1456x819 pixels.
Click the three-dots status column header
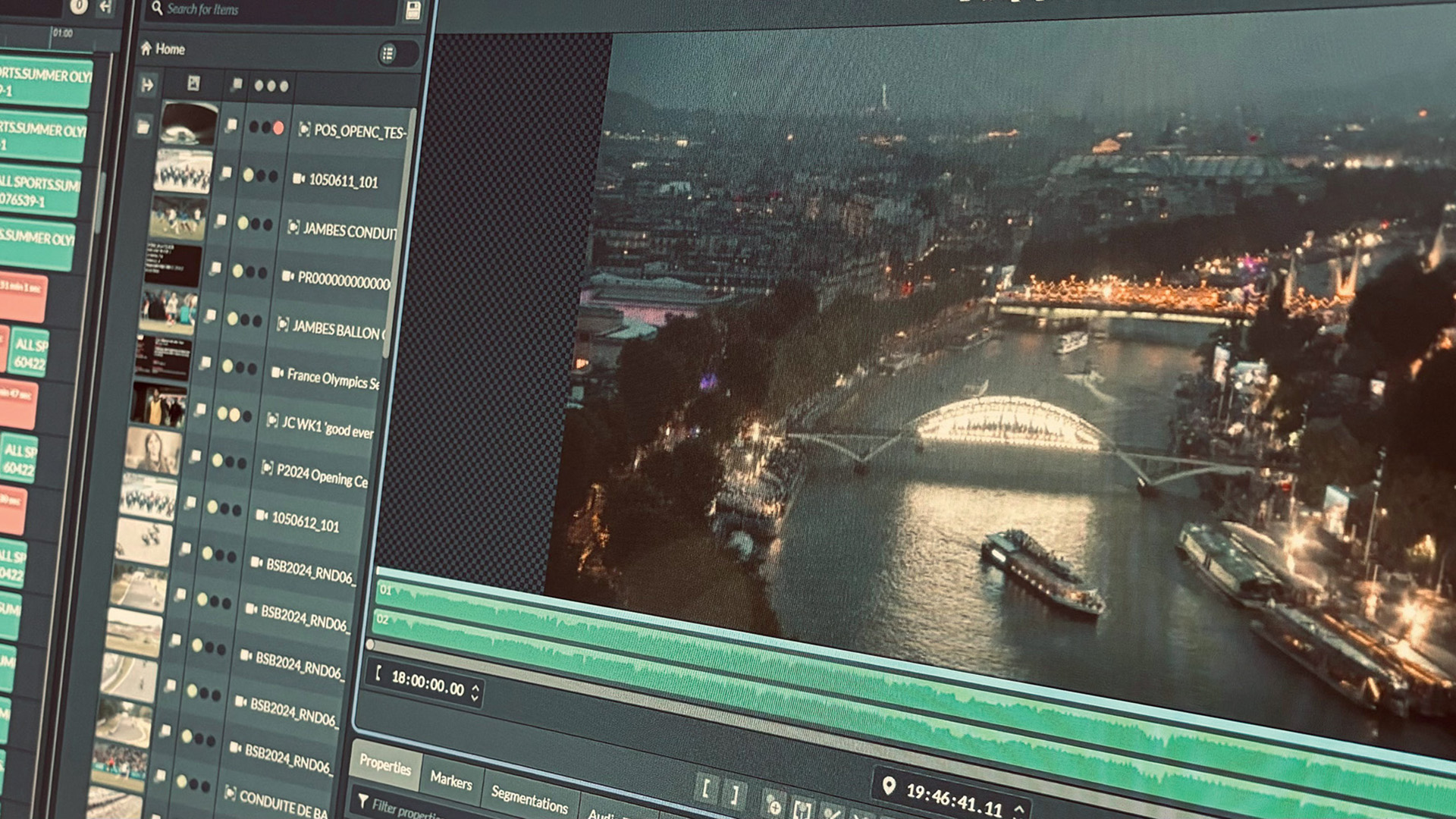point(271,86)
